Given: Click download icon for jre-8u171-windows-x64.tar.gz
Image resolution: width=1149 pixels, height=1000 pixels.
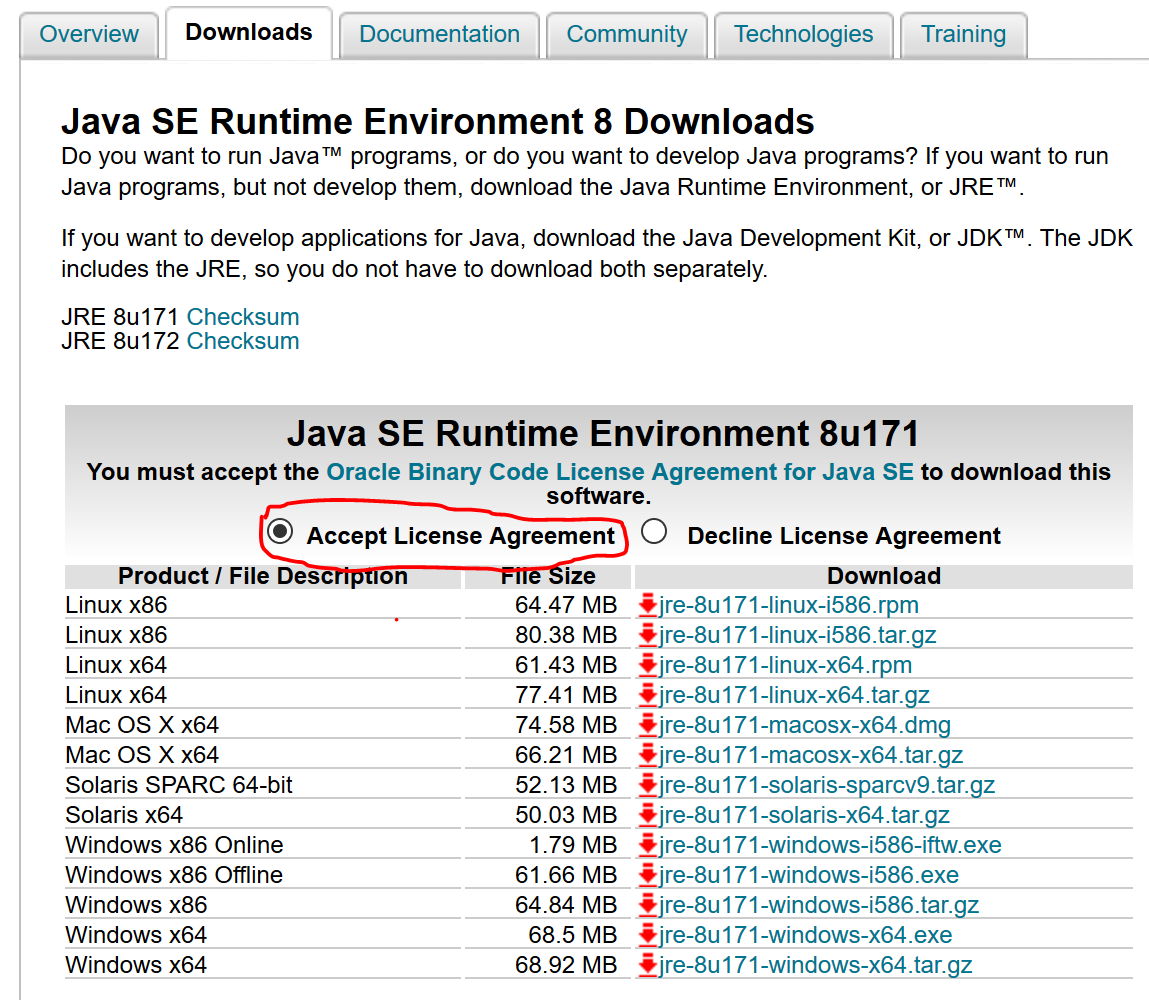Looking at the screenshot, I should point(648,965).
